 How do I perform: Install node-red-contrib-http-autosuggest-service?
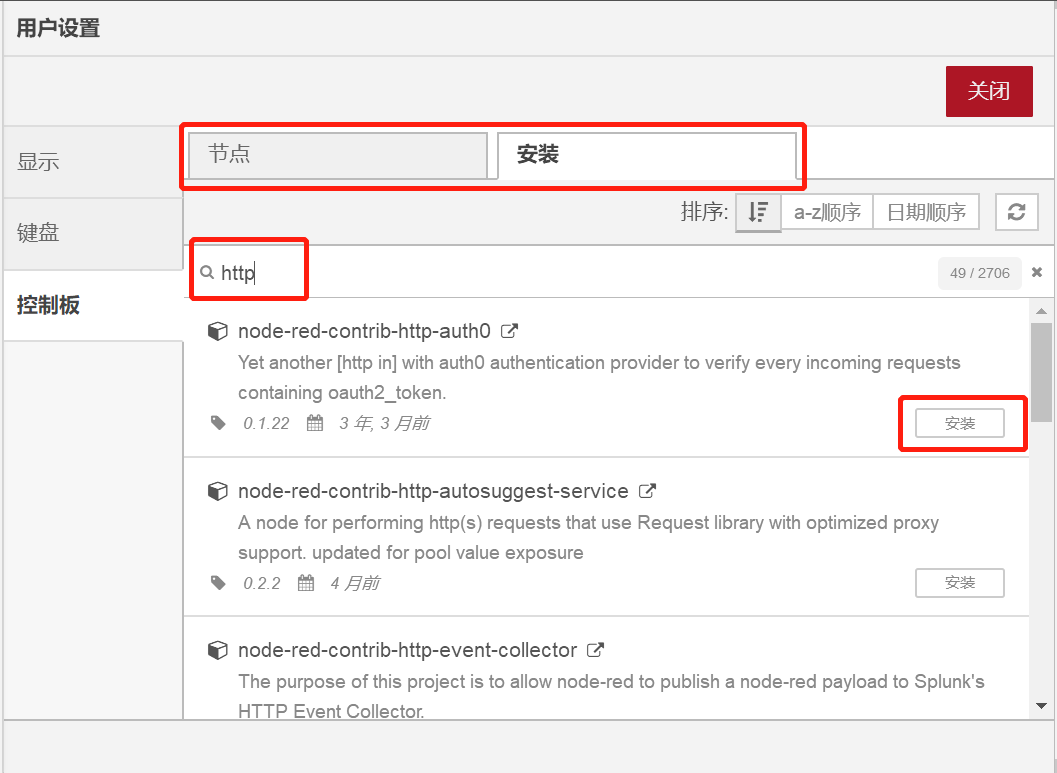(x=959, y=583)
